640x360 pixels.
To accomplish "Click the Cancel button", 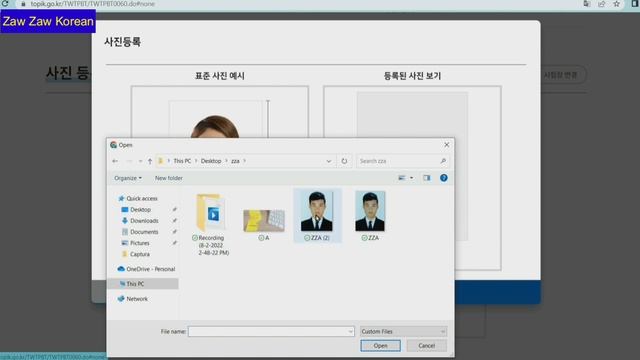I will pyautogui.click(x=427, y=346).
